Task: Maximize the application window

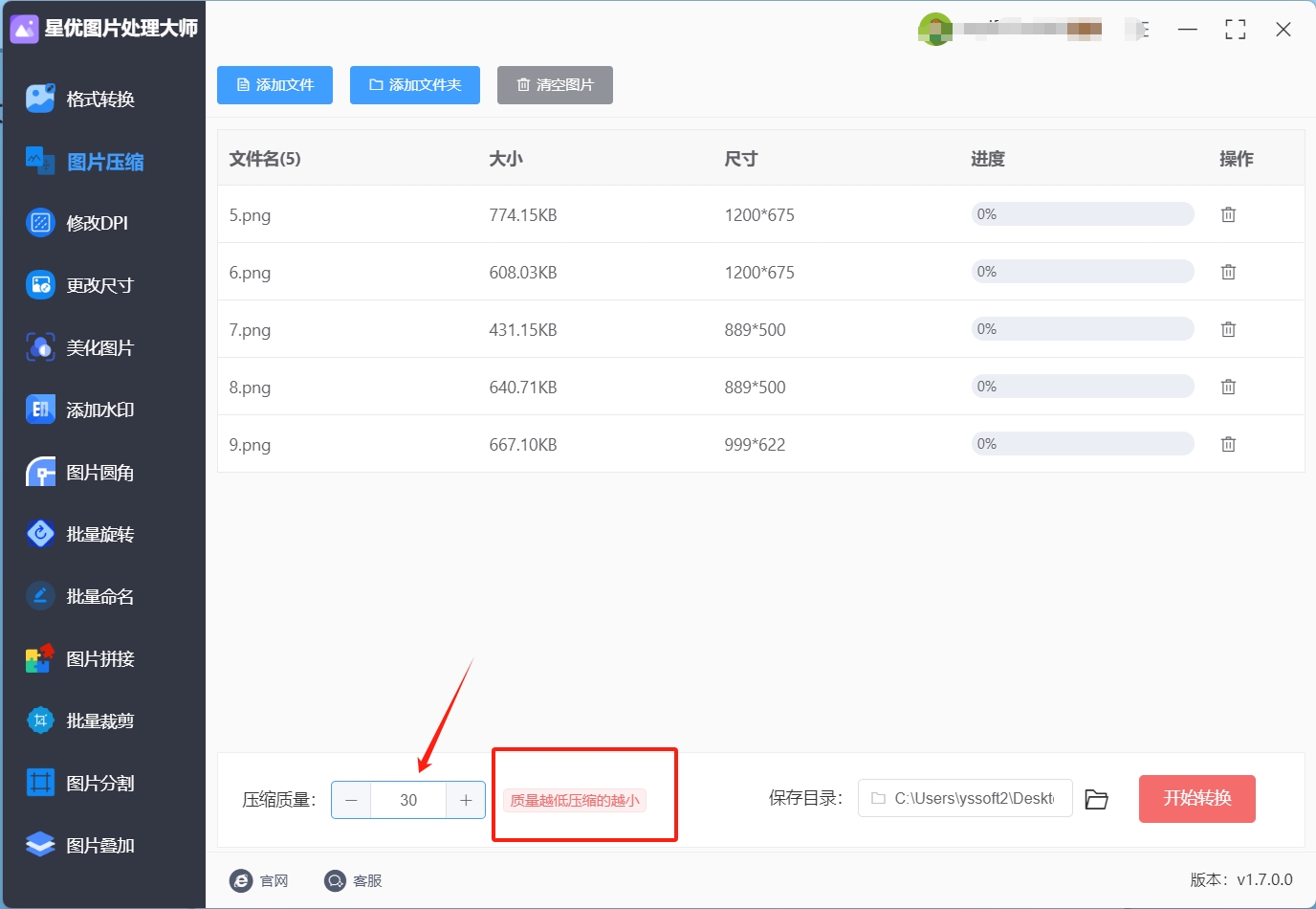Action: (x=1236, y=30)
